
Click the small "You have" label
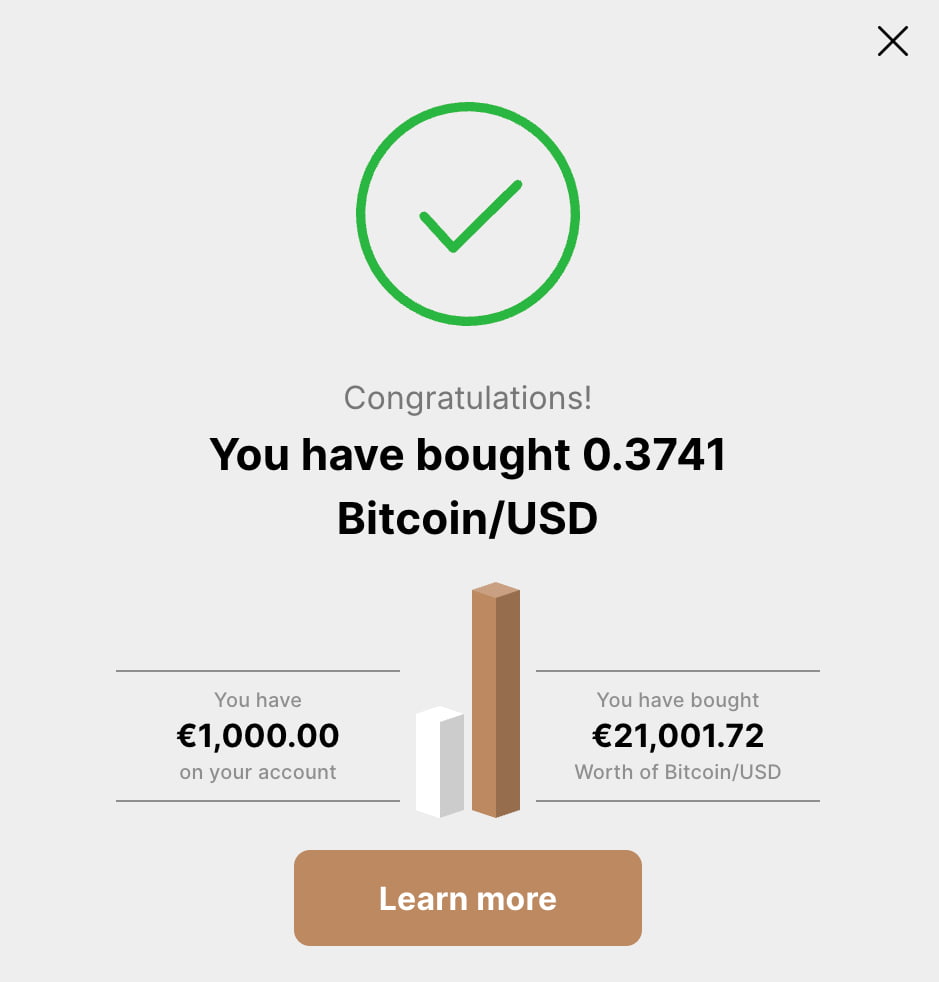coord(258,700)
